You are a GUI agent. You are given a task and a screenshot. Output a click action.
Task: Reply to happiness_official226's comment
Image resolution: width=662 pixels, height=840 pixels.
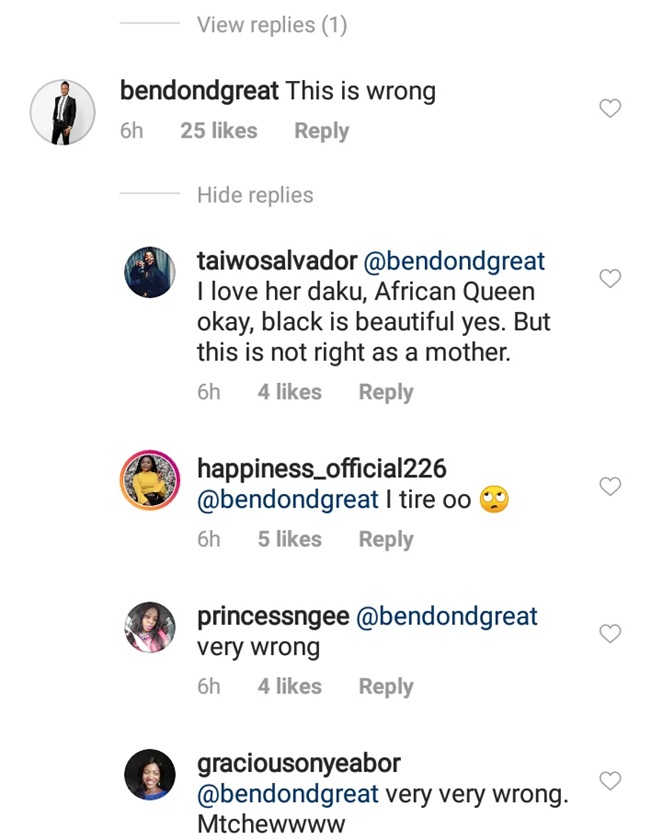coord(385,539)
